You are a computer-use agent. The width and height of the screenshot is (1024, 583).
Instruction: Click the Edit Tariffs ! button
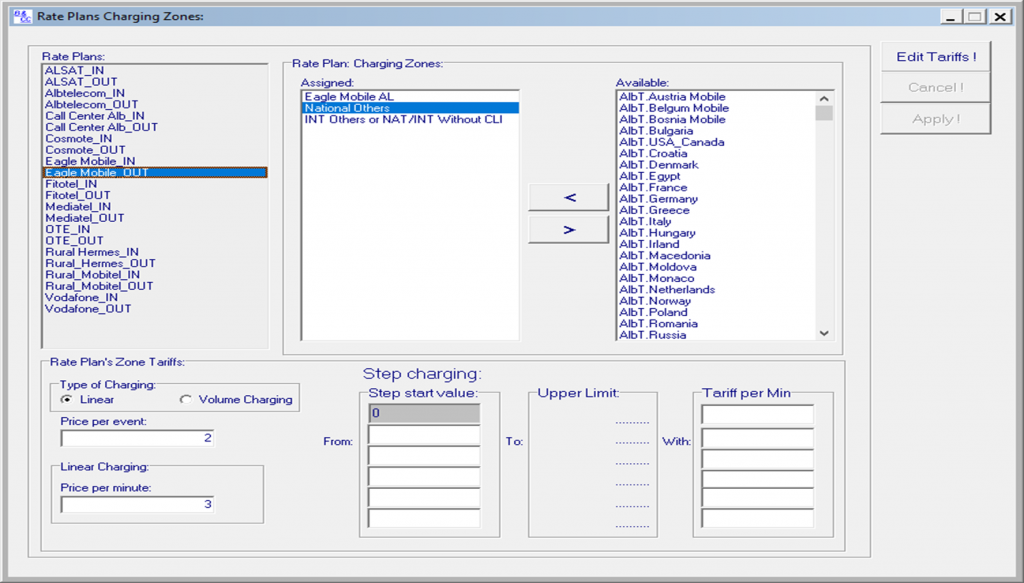coord(935,57)
